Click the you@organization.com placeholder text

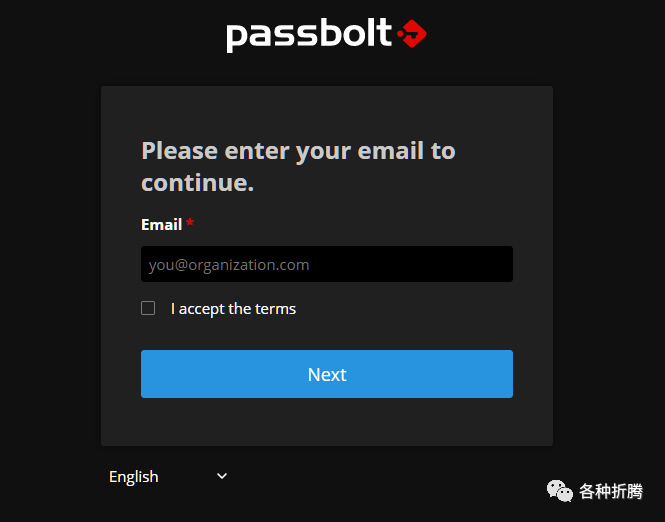229,265
